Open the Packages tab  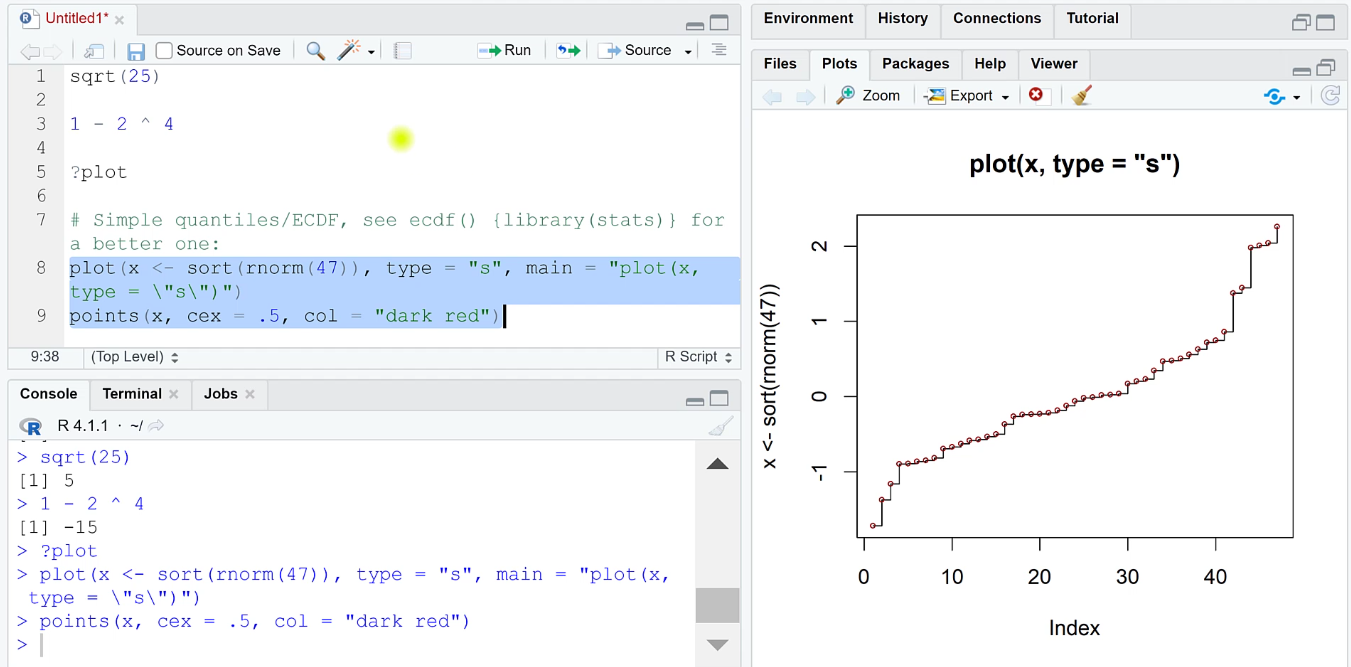point(915,63)
